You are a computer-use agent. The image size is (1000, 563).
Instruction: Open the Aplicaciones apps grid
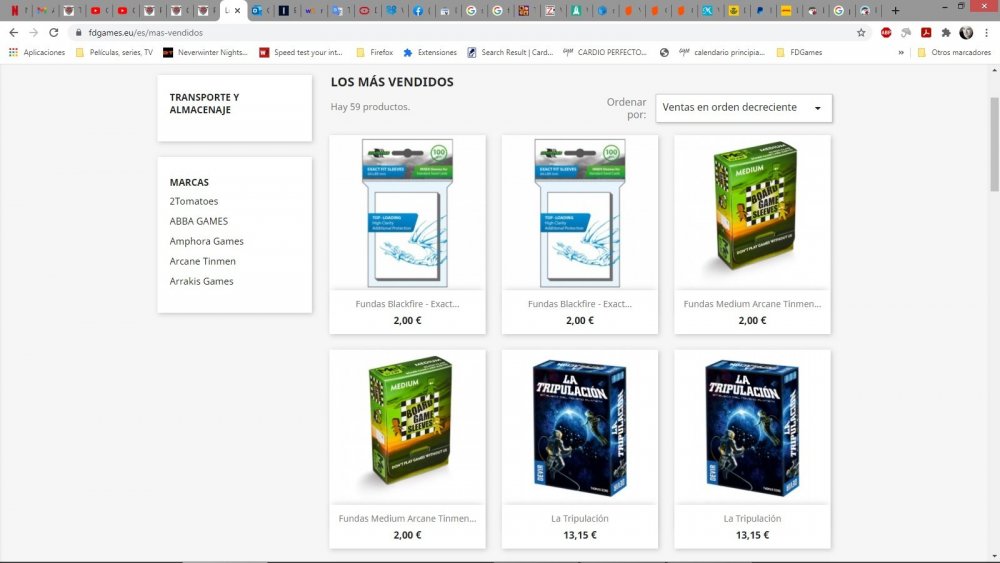(37, 52)
